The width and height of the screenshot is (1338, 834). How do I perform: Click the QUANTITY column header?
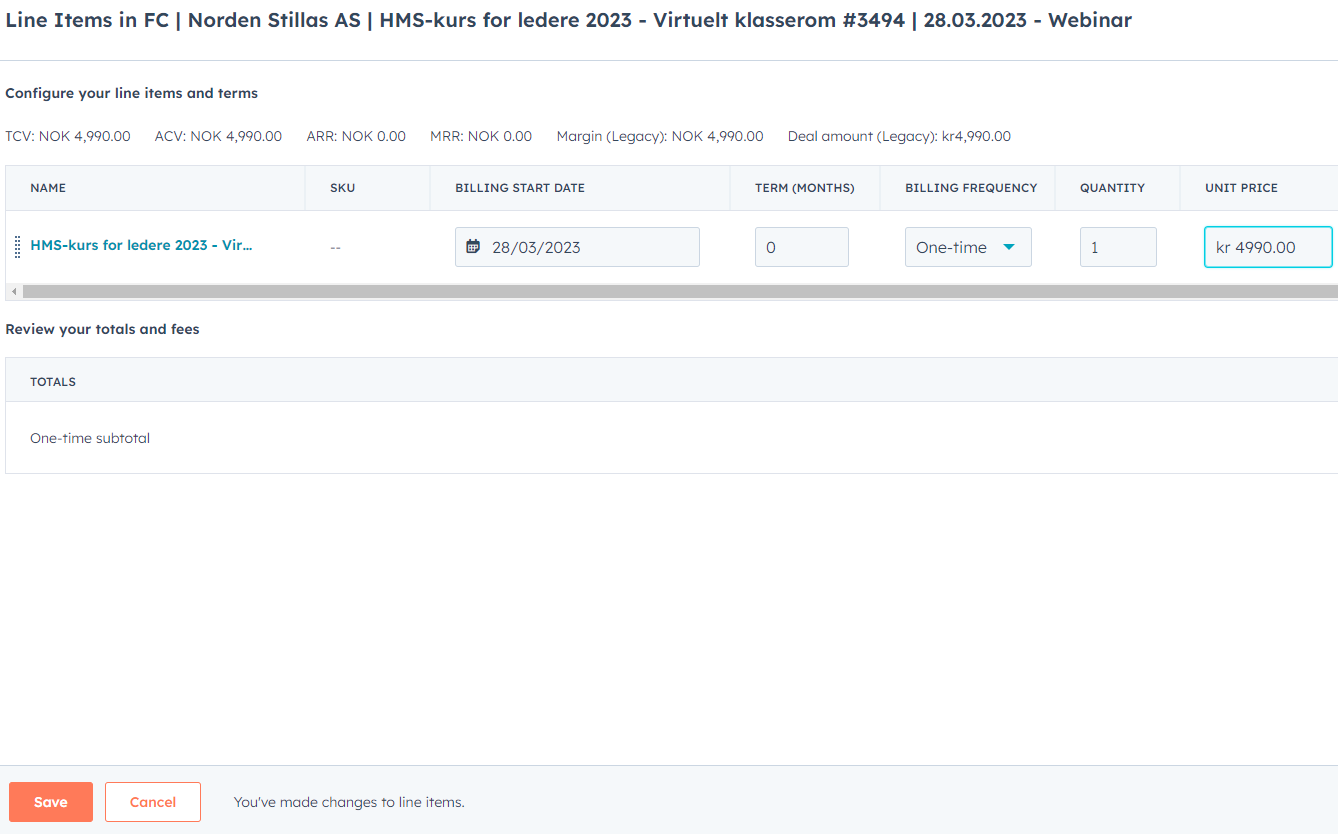click(x=1112, y=188)
